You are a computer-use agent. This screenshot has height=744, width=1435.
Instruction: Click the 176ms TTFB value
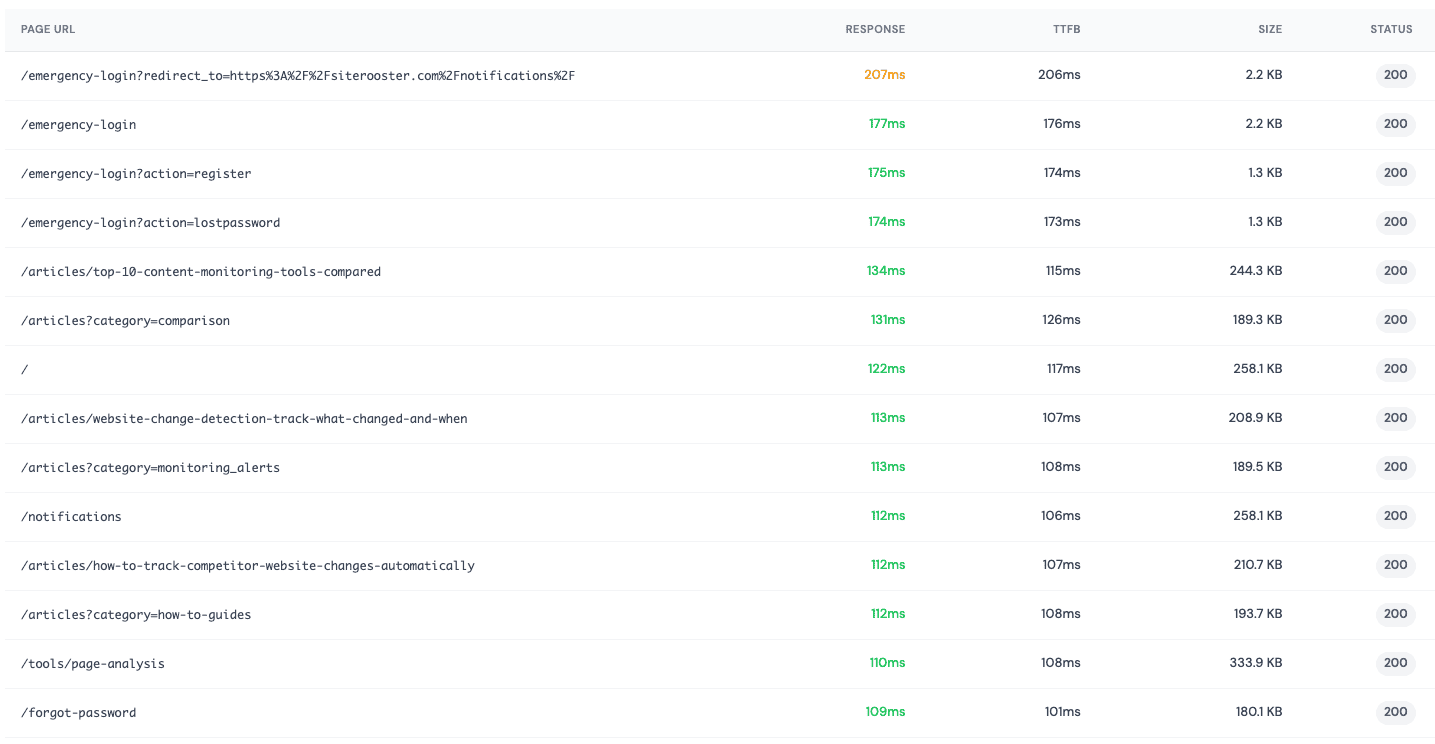point(1062,124)
